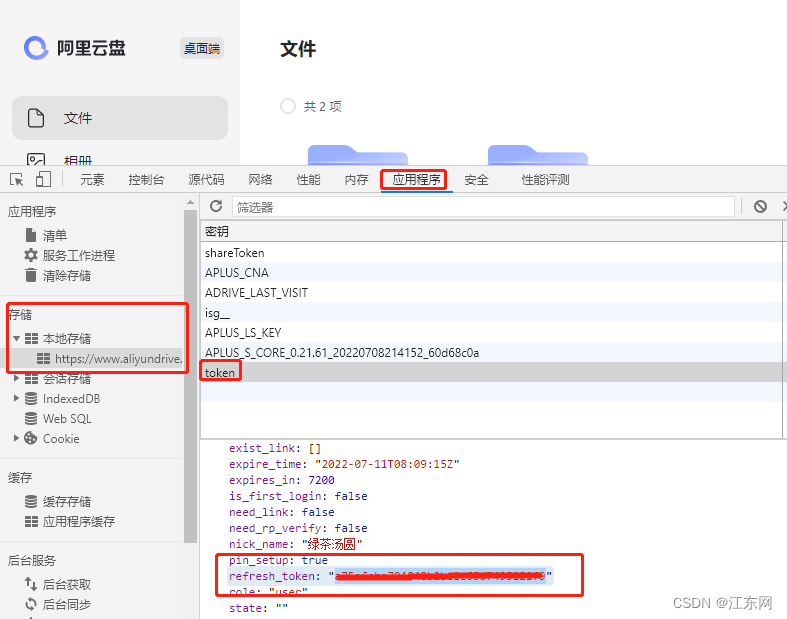Click the Cookie icon in storage tree
This screenshot has width=787, height=619.
pos(31,438)
